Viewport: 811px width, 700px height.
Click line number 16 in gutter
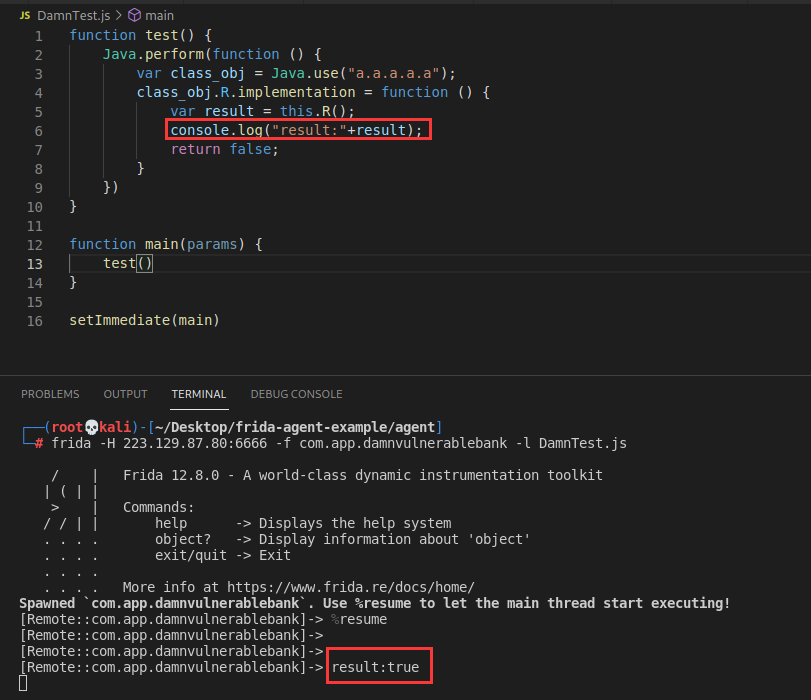click(35, 321)
